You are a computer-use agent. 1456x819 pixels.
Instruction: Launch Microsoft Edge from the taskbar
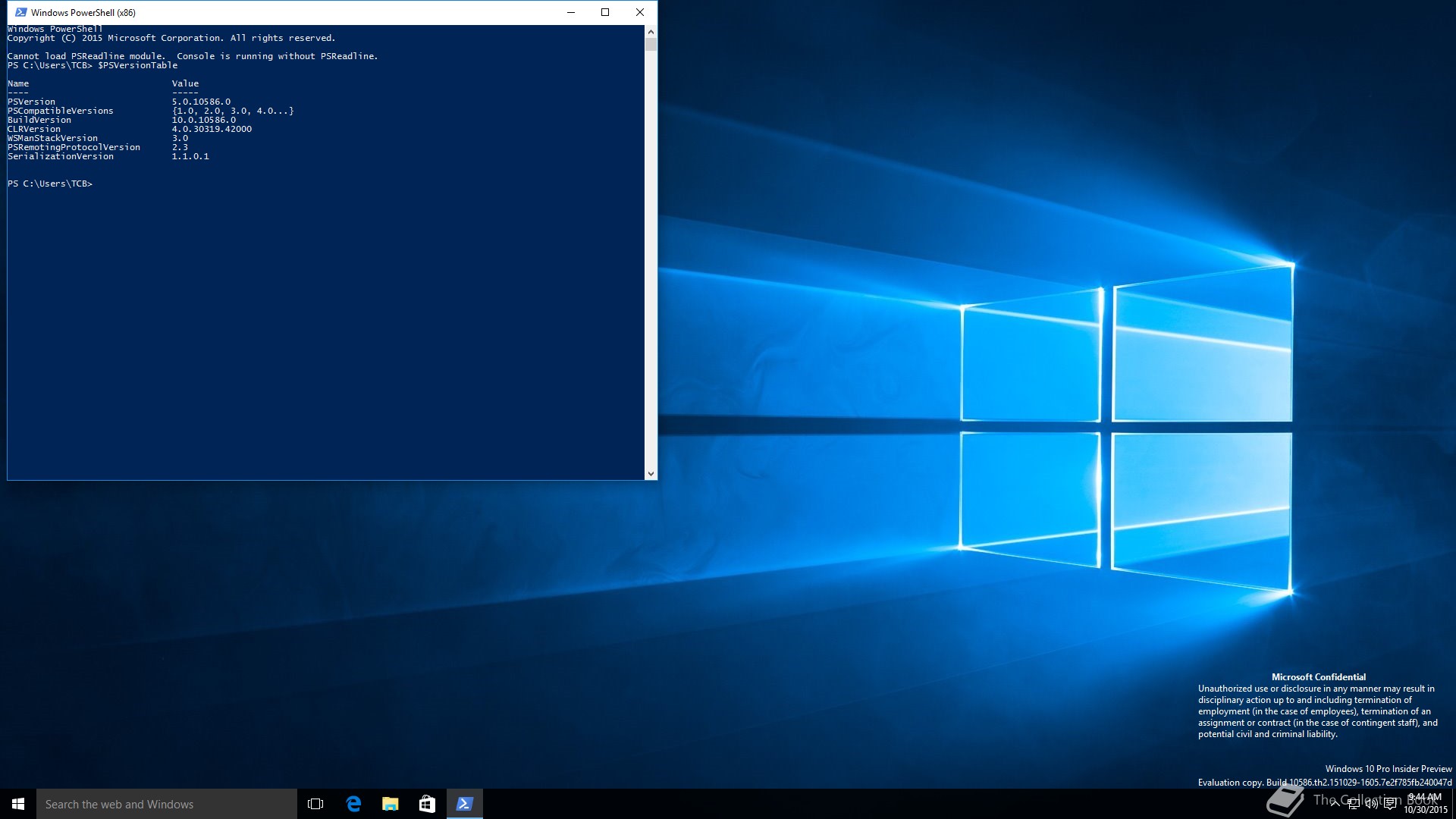(353, 804)
